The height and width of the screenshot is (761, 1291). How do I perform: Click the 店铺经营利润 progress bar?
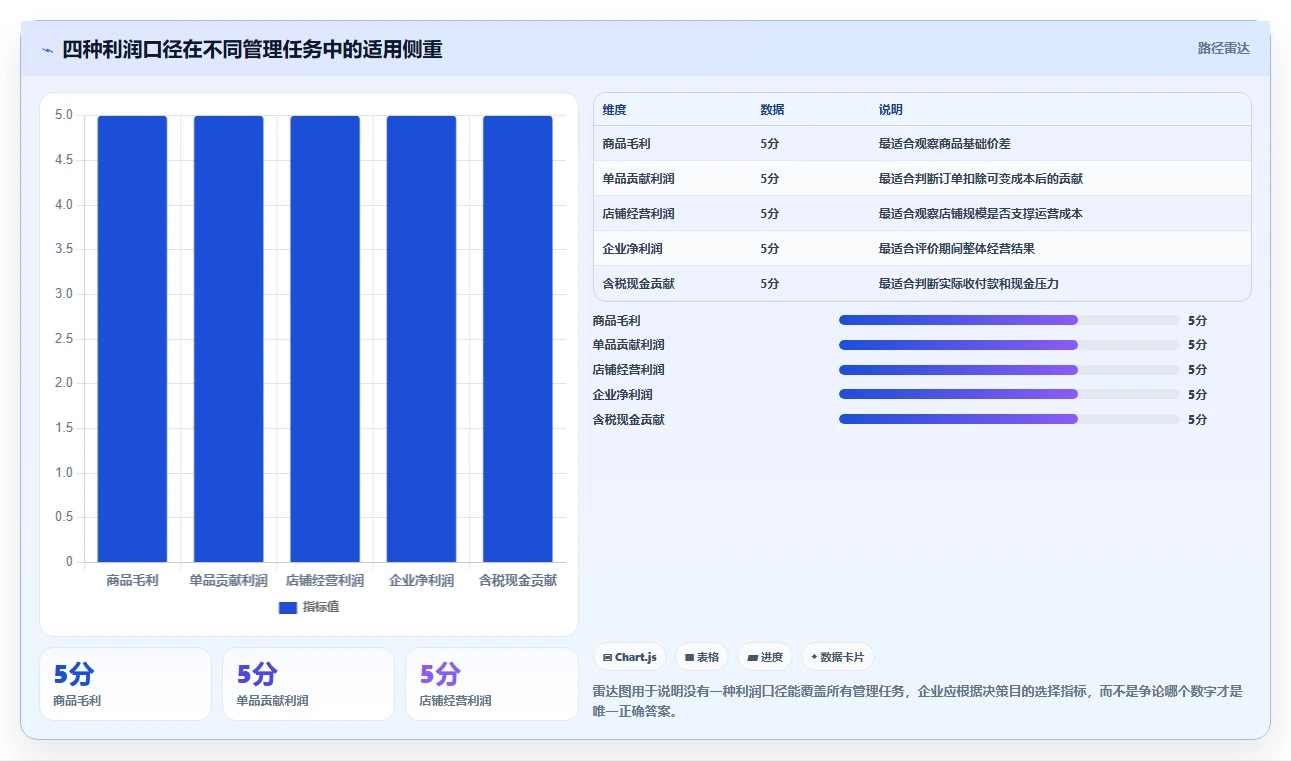1009,370
